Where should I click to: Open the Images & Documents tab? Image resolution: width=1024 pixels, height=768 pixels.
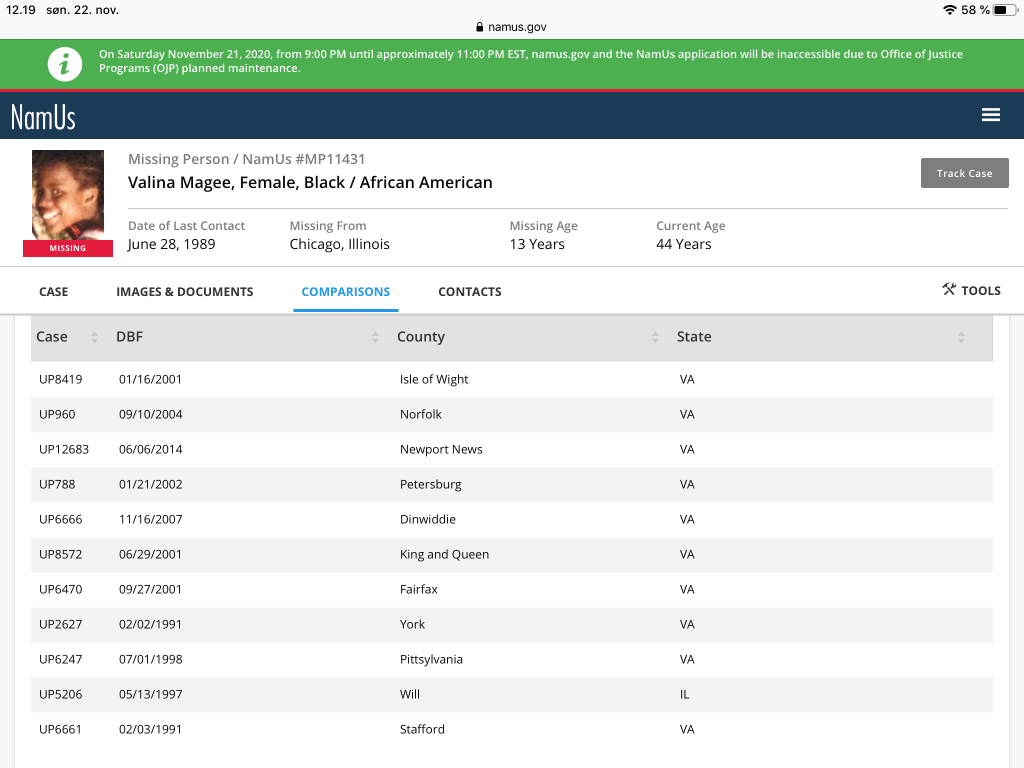[x=185, y=292]
